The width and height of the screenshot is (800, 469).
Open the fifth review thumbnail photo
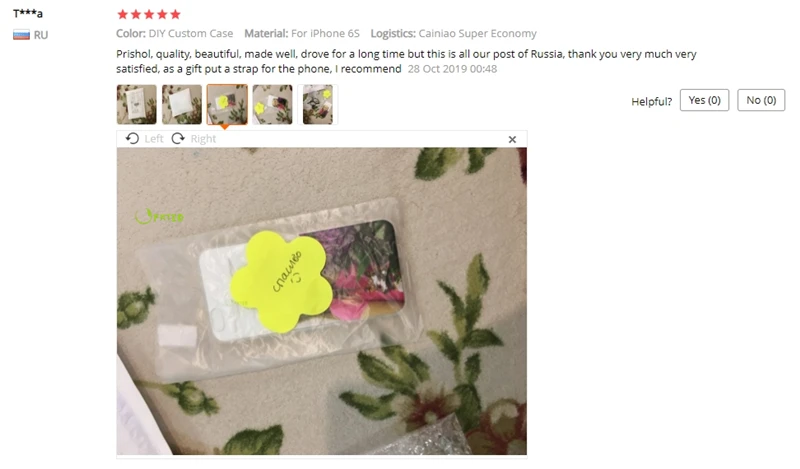pyautogui.click(x=317, y=105)
